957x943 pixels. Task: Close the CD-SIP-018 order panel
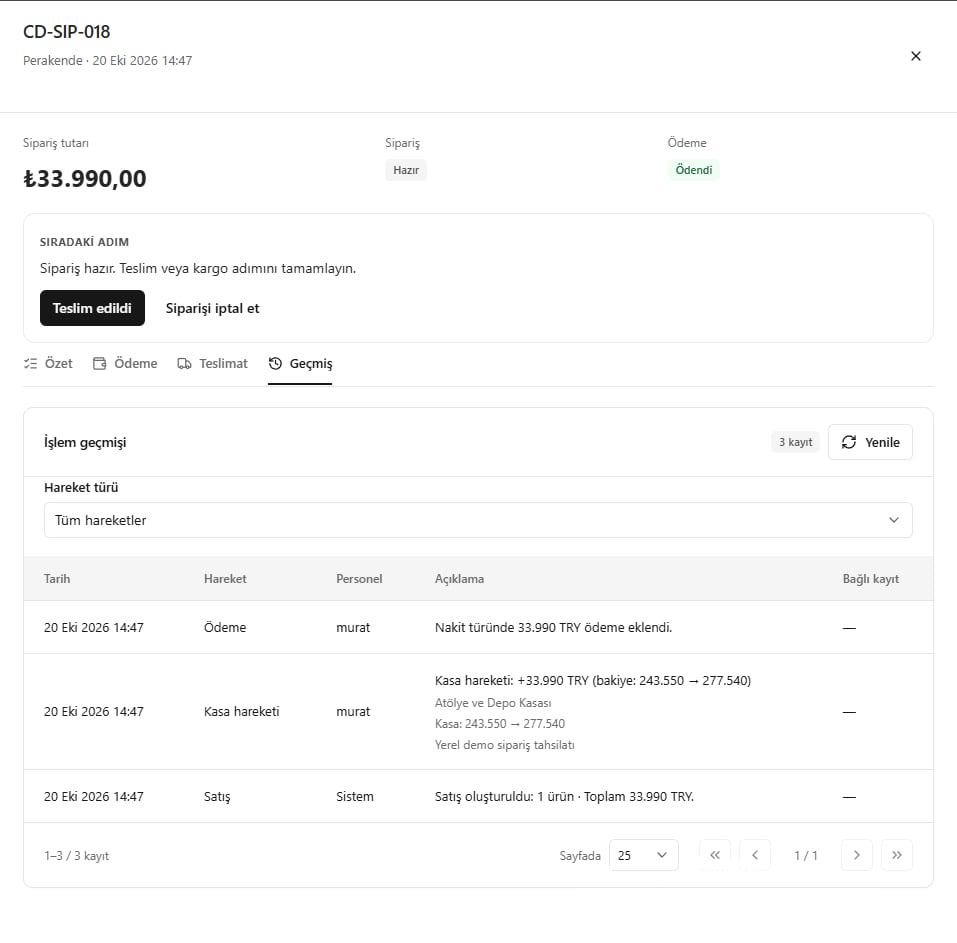915,56
